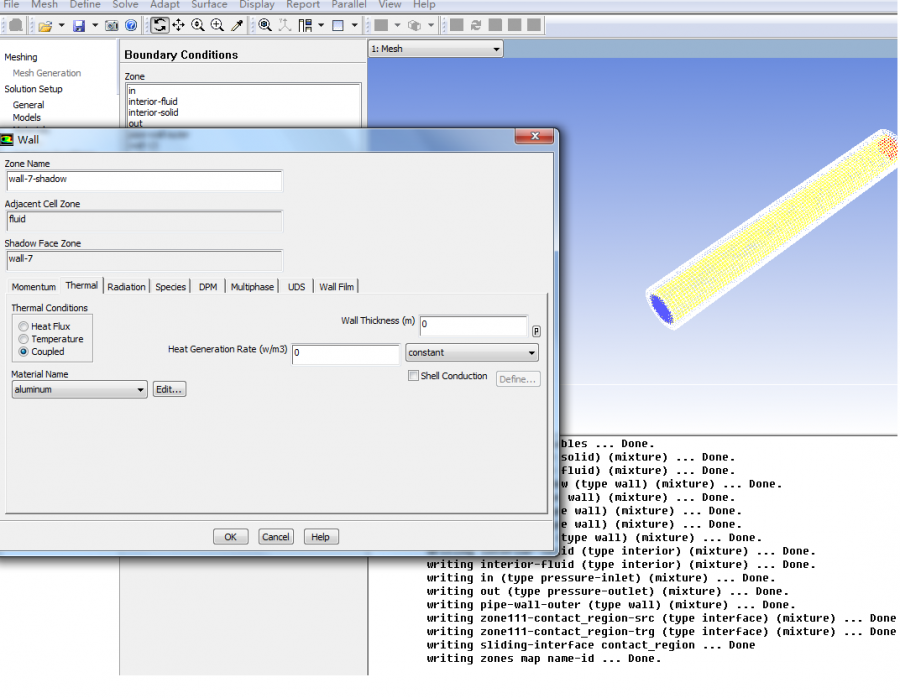Open the open-file dropdown arrow
Screen dimensions: 900x698
61,25
